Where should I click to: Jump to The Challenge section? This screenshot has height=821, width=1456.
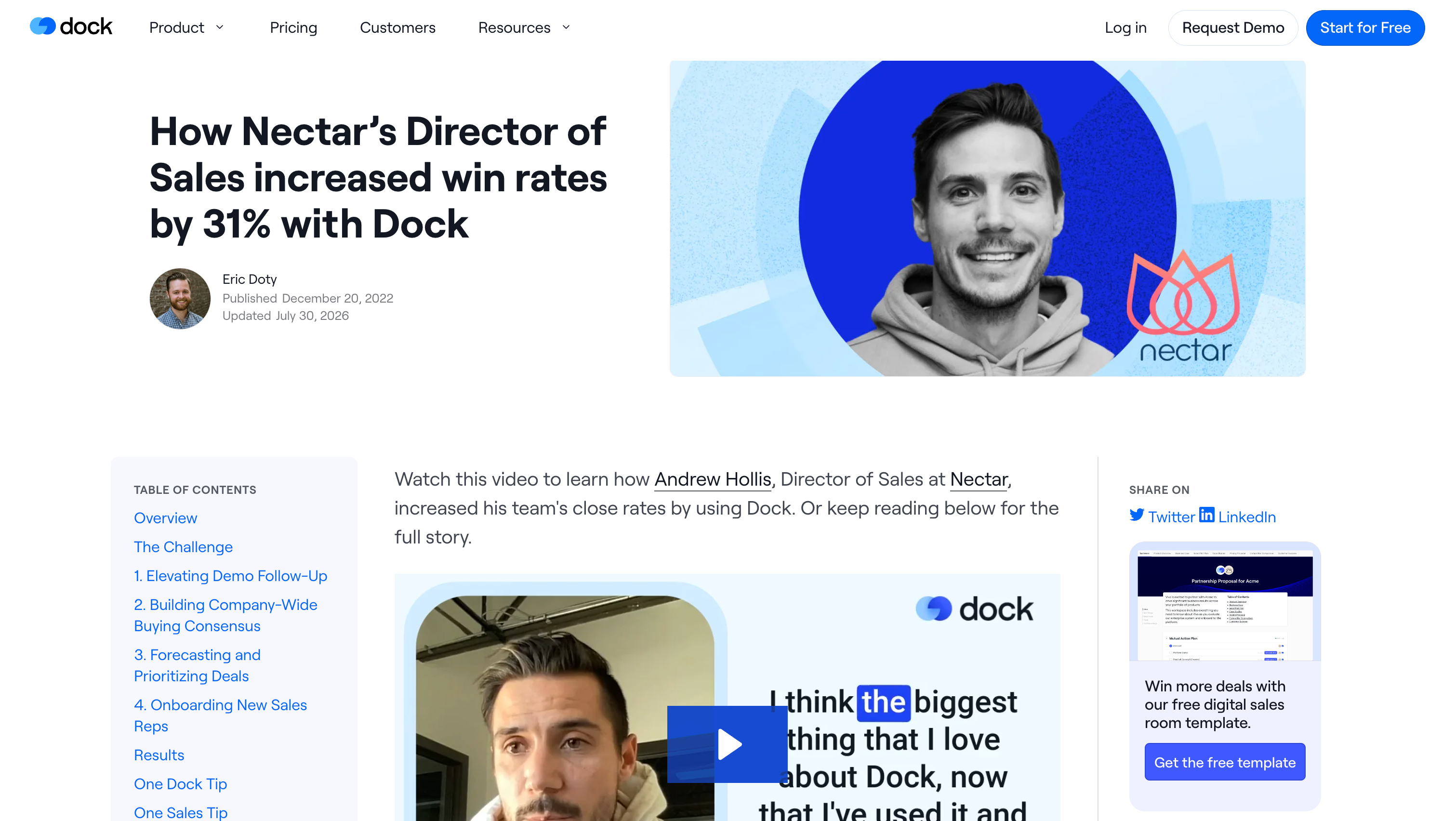coord(183,546)
